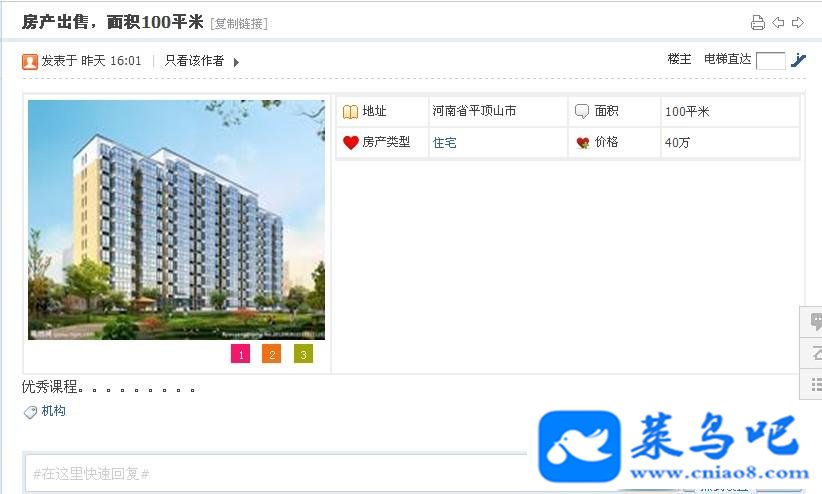Screen dimensions: 822x494
Task: Click the print icon near the title
Action: 758,23
